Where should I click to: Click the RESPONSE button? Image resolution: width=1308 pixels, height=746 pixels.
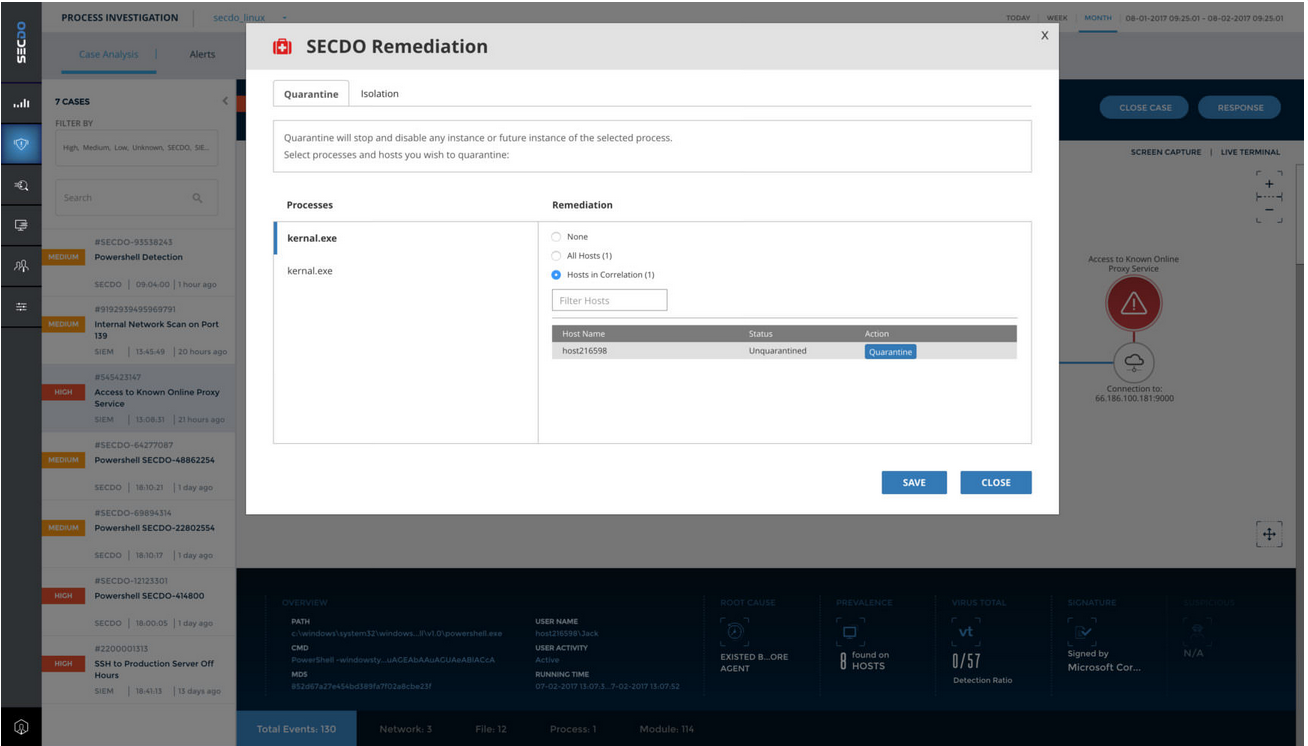click(1240, 108)
